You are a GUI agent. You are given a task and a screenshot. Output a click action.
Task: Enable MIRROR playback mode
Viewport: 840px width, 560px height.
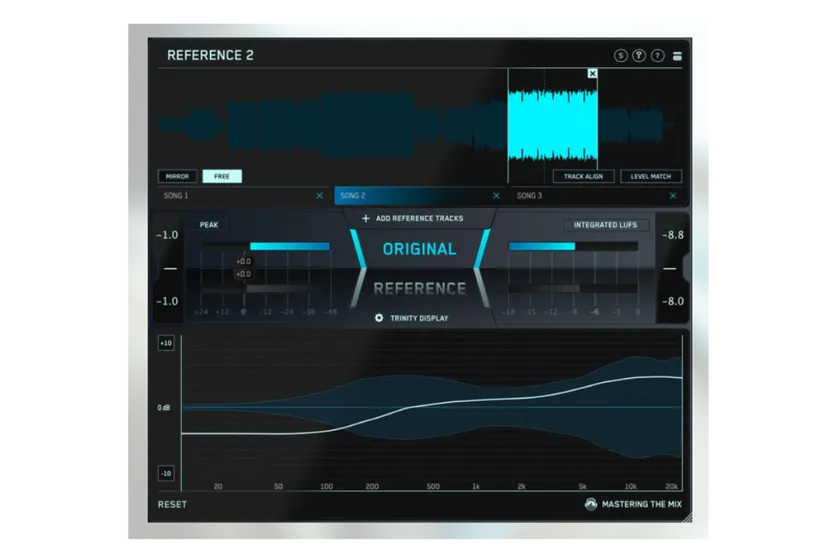177,176
